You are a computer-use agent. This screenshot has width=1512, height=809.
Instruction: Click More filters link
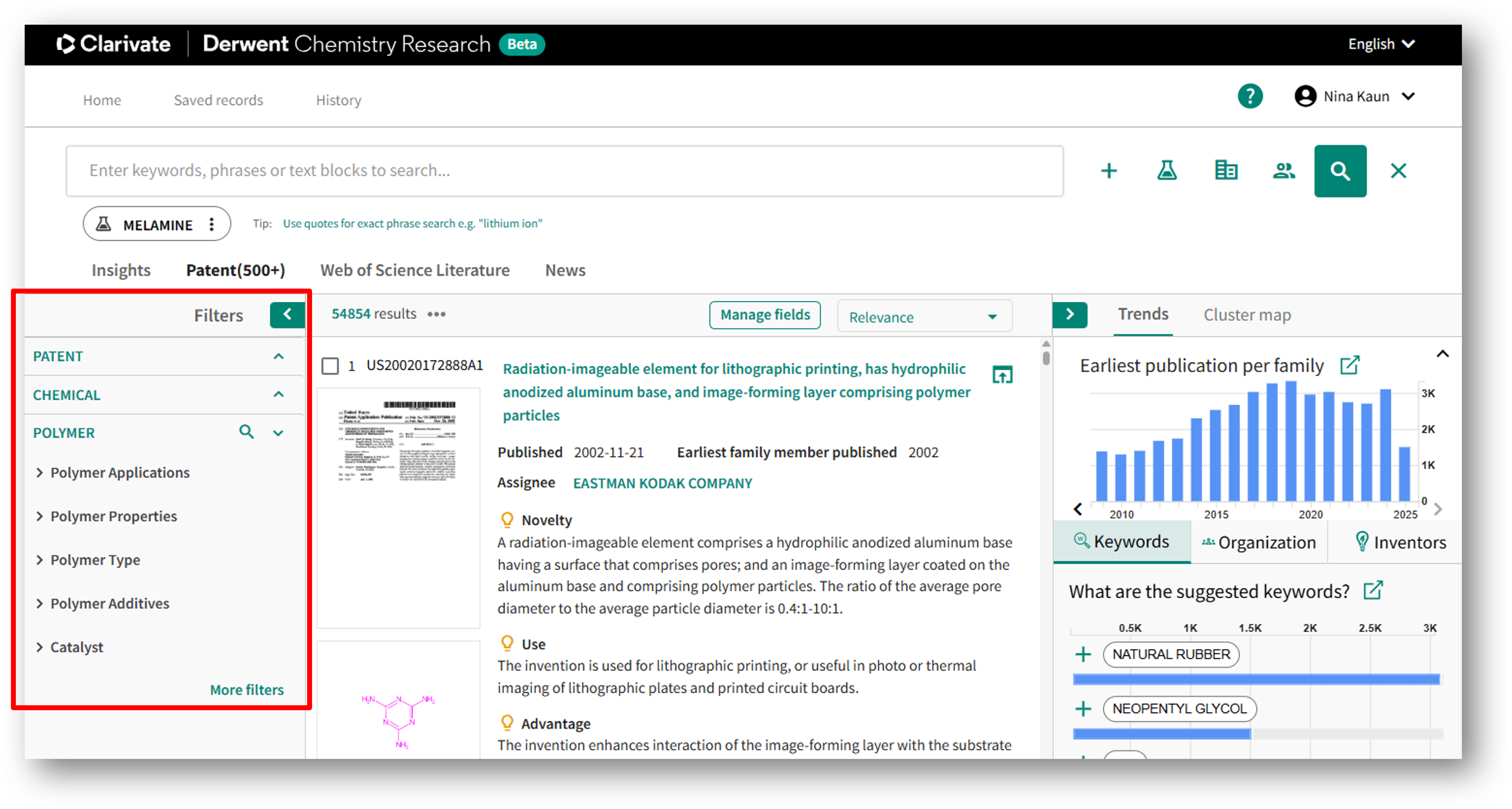coord(246,689)
